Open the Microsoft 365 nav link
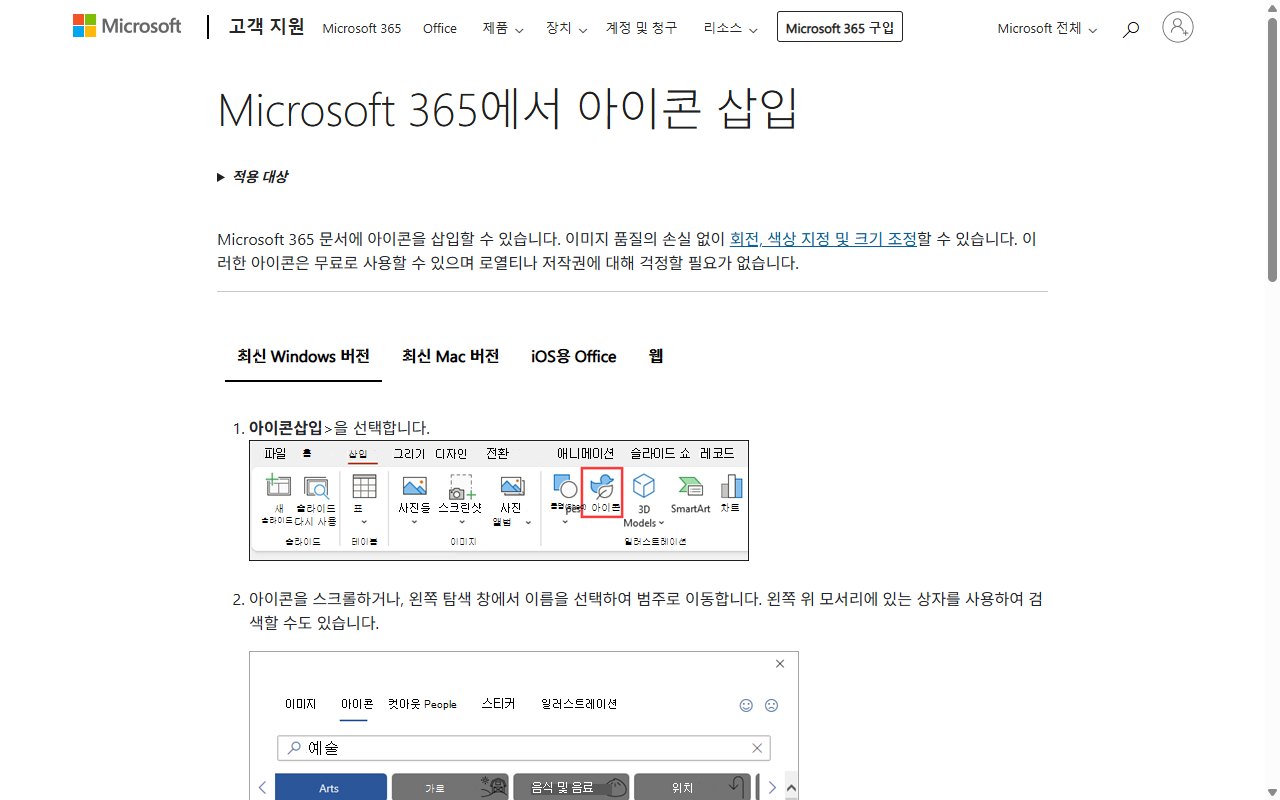1280x800 pixels. tap(362, 28)
